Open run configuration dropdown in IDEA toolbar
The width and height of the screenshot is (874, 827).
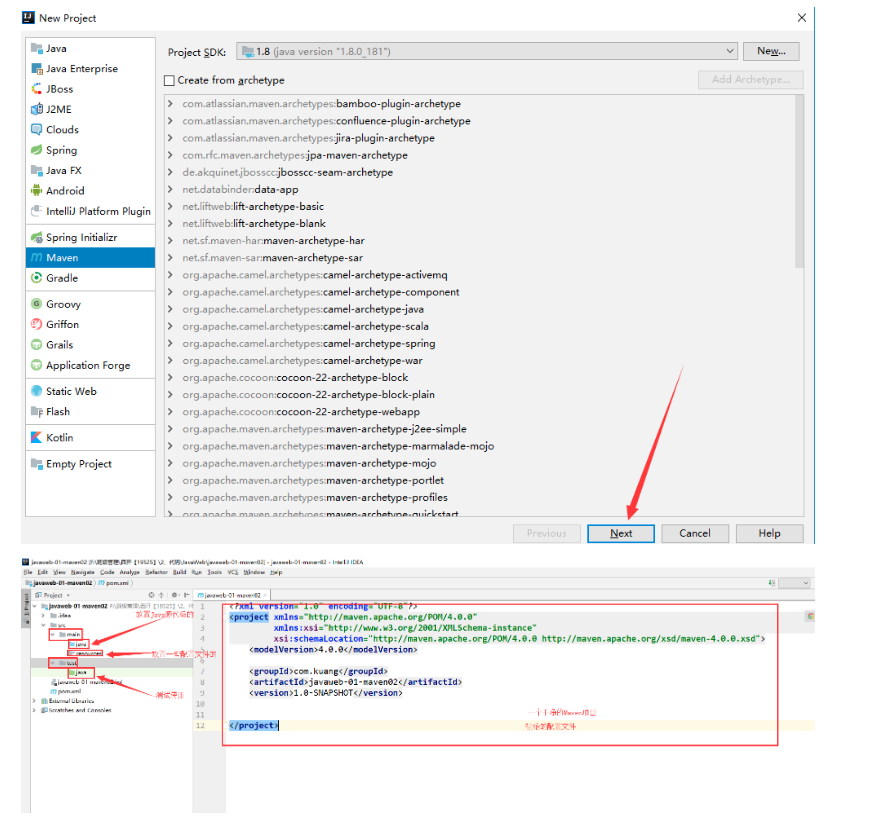[x=794, y=583]
